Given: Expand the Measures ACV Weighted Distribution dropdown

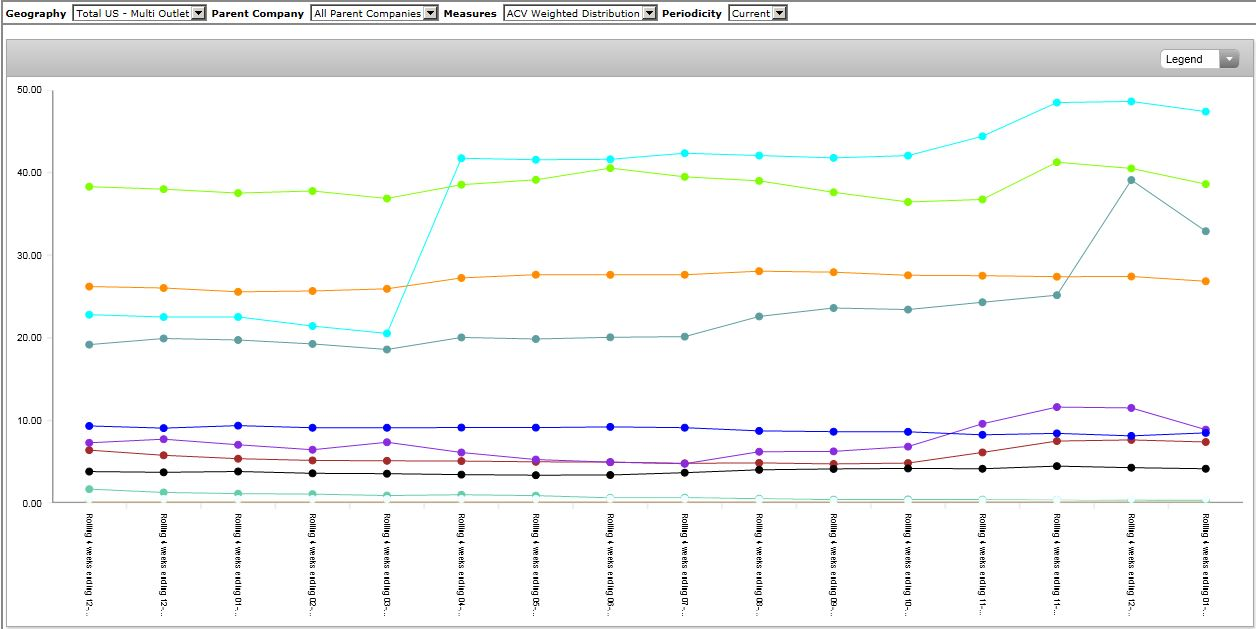Looking at the screenshot, I should tap(580, 13).
